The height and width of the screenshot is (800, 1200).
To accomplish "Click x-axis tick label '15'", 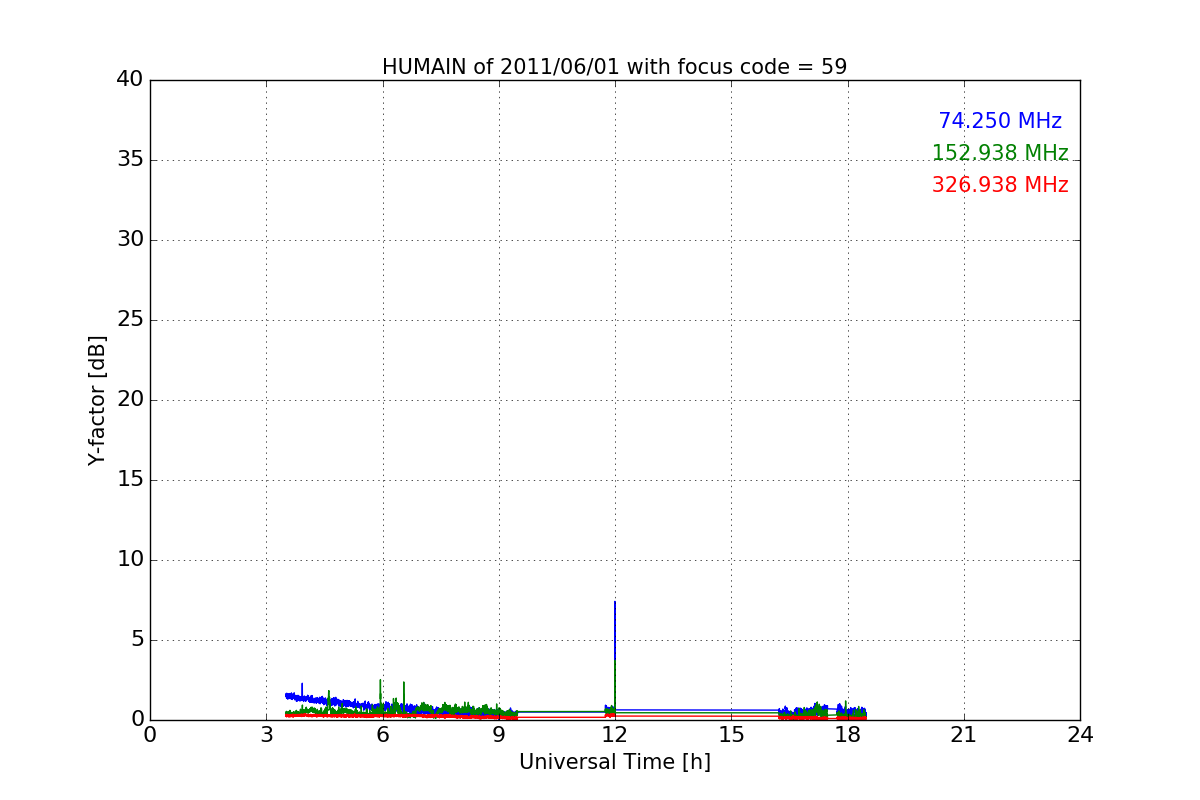I will coord(731,735).
